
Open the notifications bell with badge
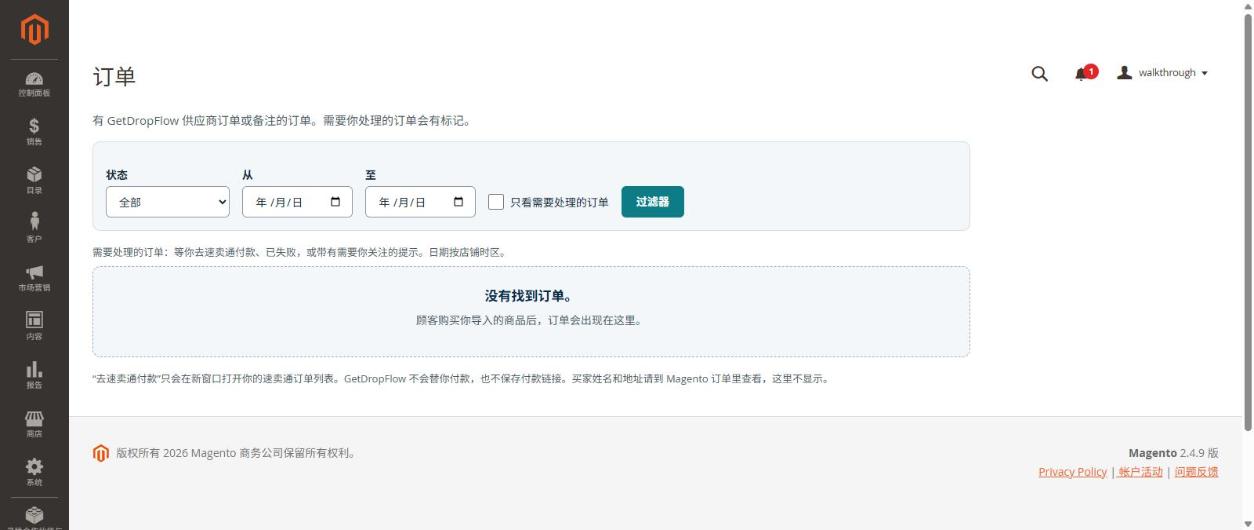1085,73
